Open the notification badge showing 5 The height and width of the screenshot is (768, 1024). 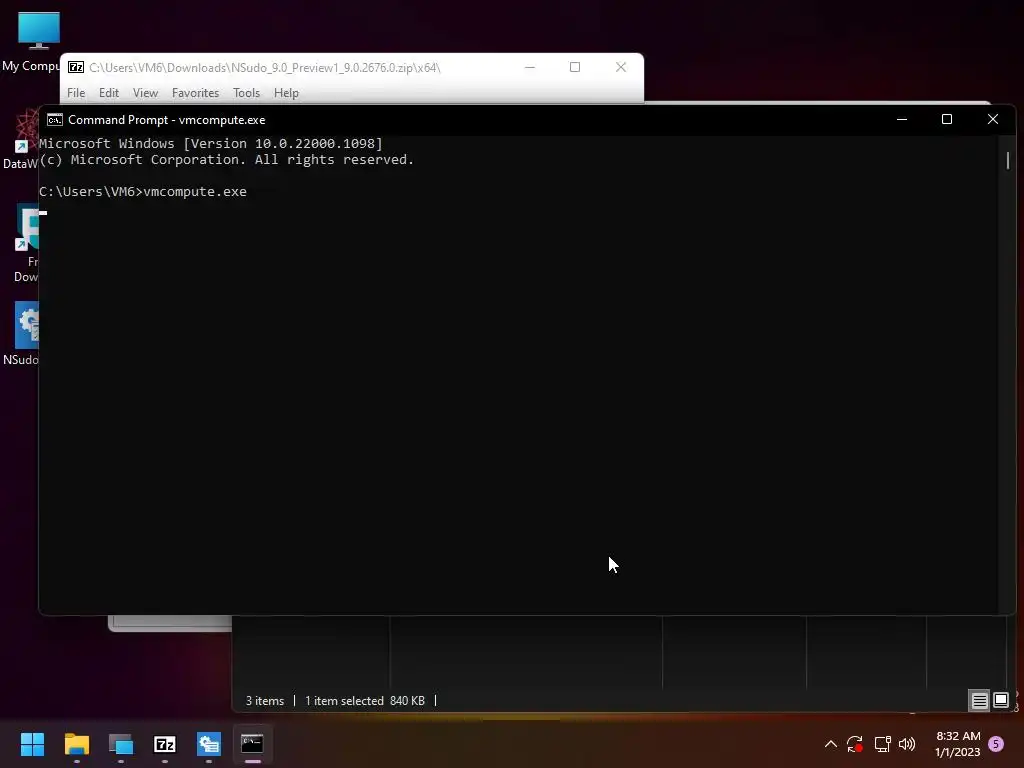pos(996,744)
